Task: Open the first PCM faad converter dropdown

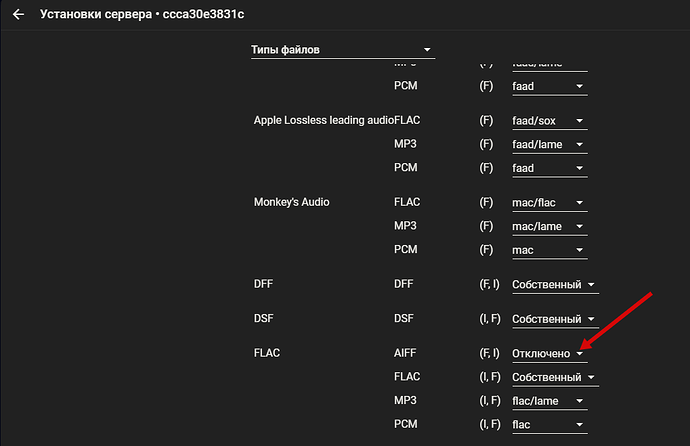Action: (550, 87)
